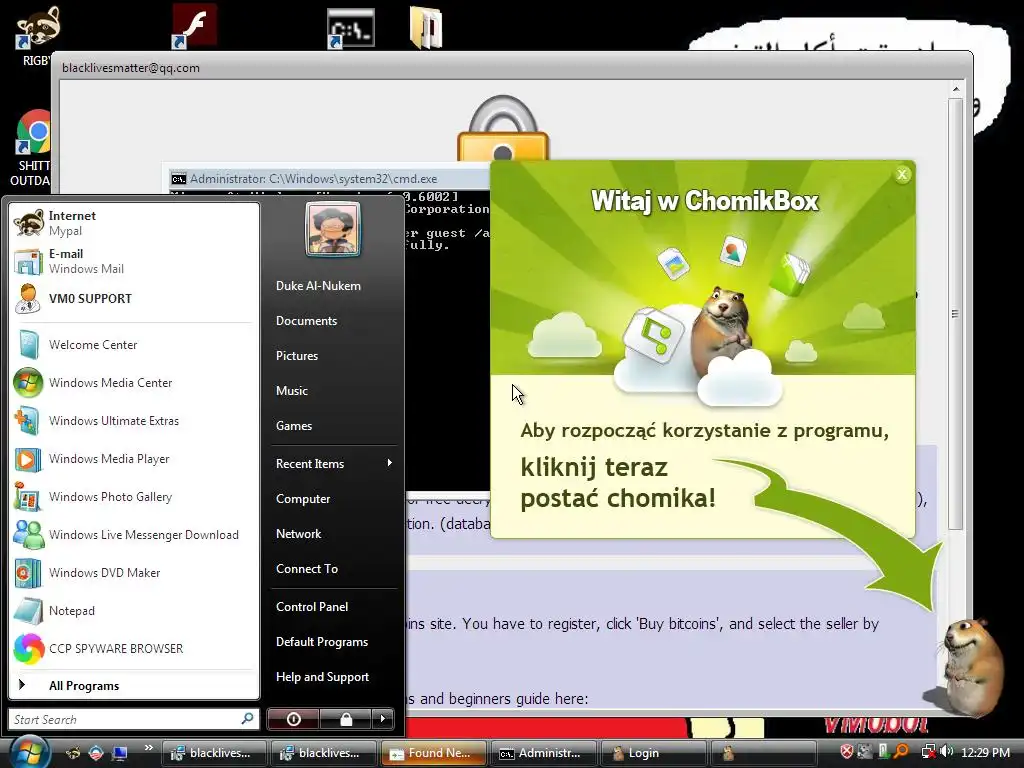Click the Obama logo Quick Launch icon

click(96, 753)
